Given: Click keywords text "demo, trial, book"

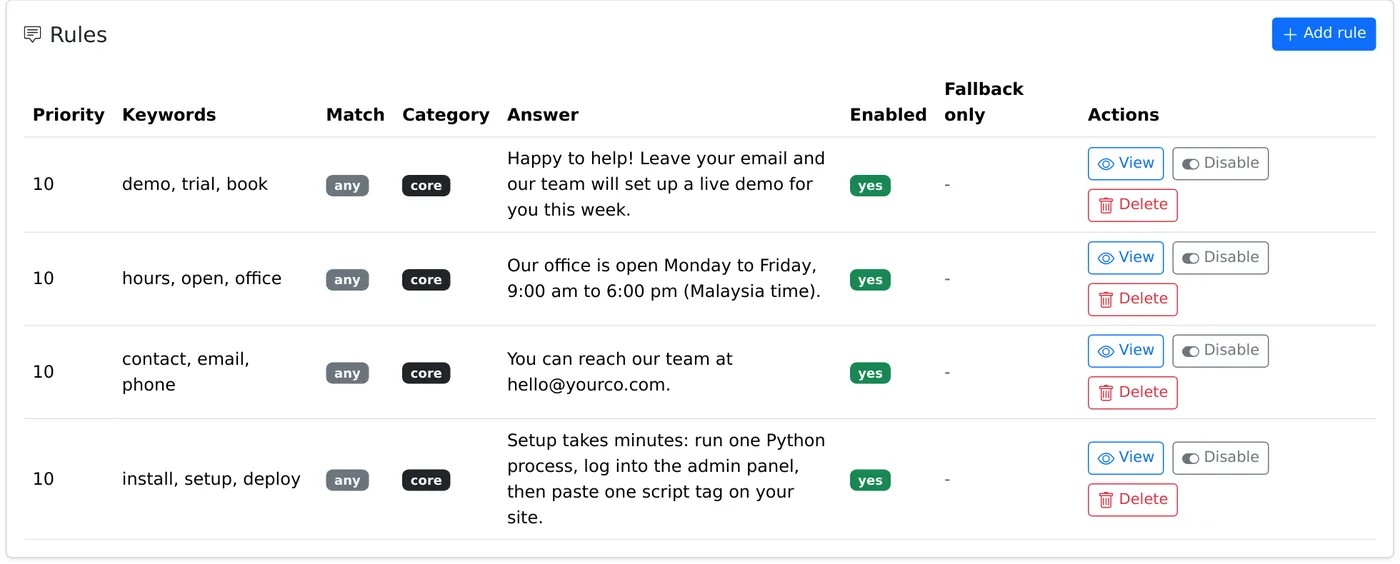Looking at the screenshot, I should click(x=195, y=184).
